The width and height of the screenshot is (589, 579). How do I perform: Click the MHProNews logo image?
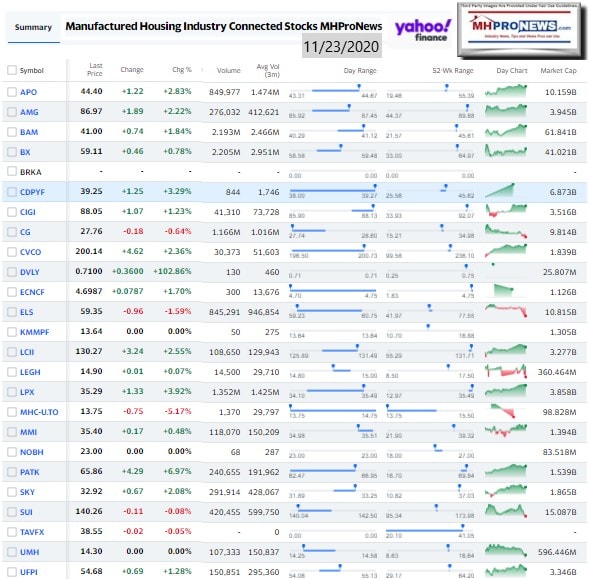click(x=521, y=29)
